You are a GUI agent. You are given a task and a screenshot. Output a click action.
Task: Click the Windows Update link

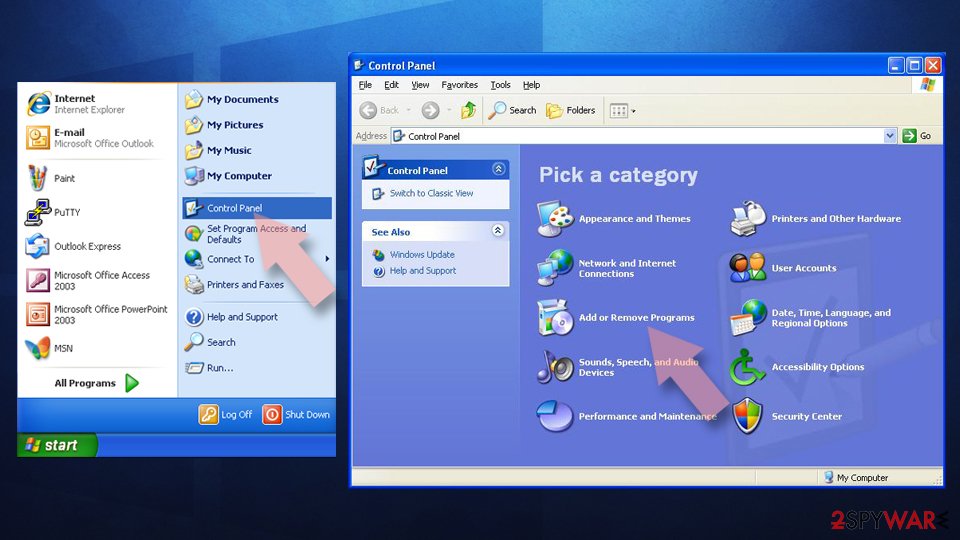pos(422,255)
